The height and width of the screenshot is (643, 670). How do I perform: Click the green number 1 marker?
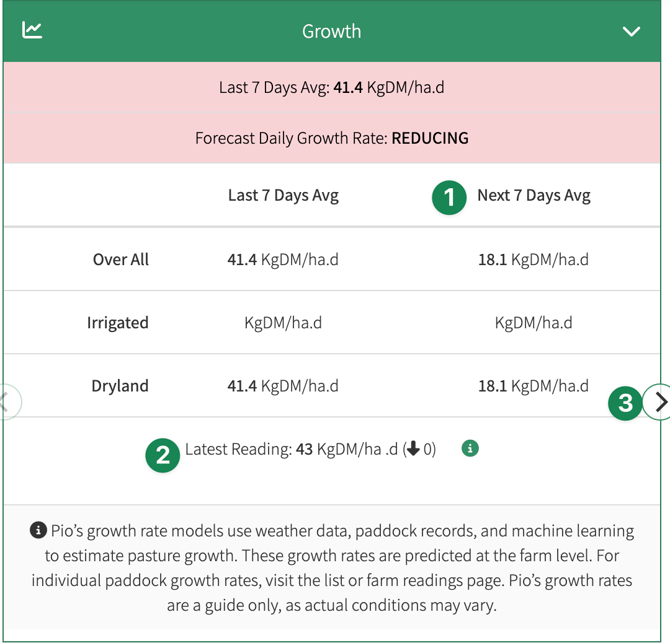point(449,197)
